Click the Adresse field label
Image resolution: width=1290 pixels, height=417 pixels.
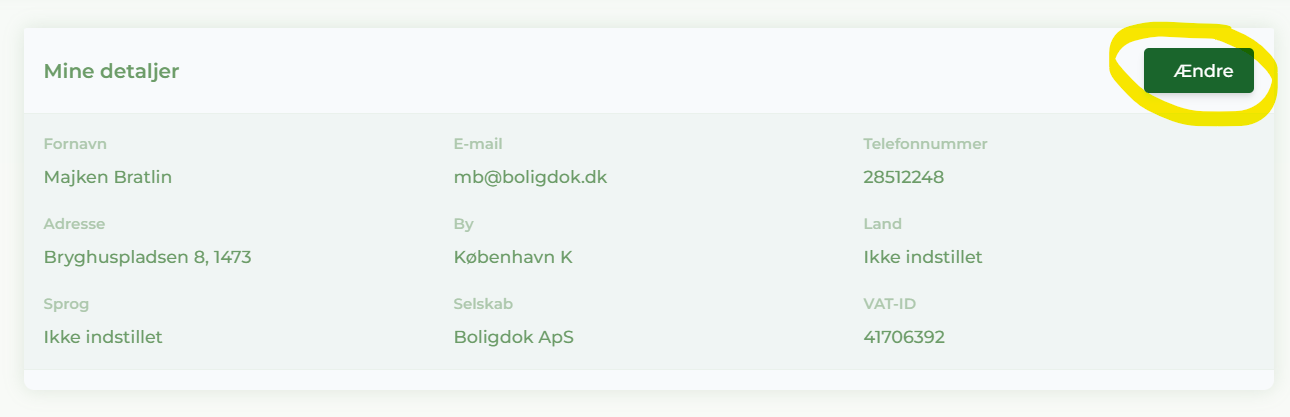[74, 224]
